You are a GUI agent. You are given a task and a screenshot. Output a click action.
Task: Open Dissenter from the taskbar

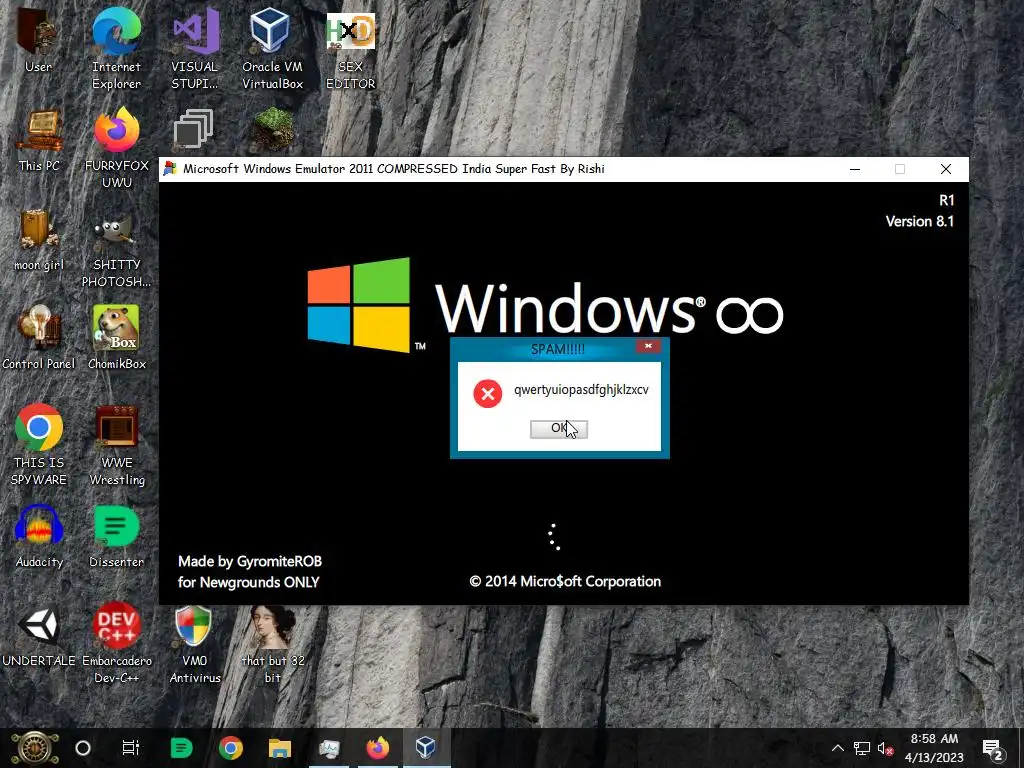pos(181,748)
